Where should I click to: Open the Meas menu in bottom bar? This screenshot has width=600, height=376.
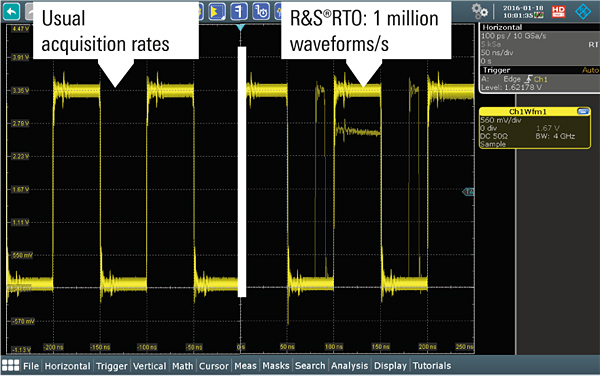[245, 366]
